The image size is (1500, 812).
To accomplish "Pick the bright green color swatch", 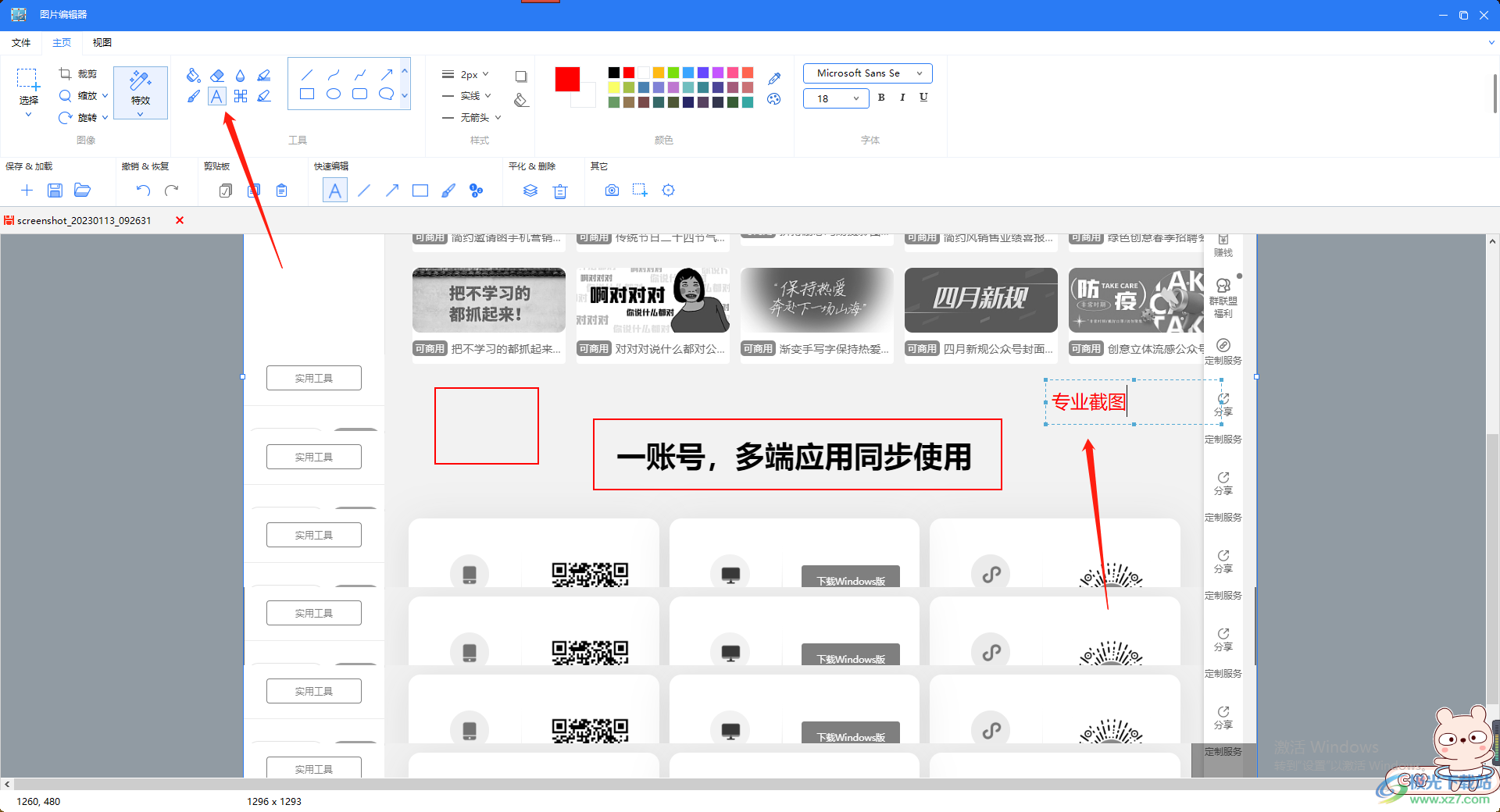I will click(673, 73).
